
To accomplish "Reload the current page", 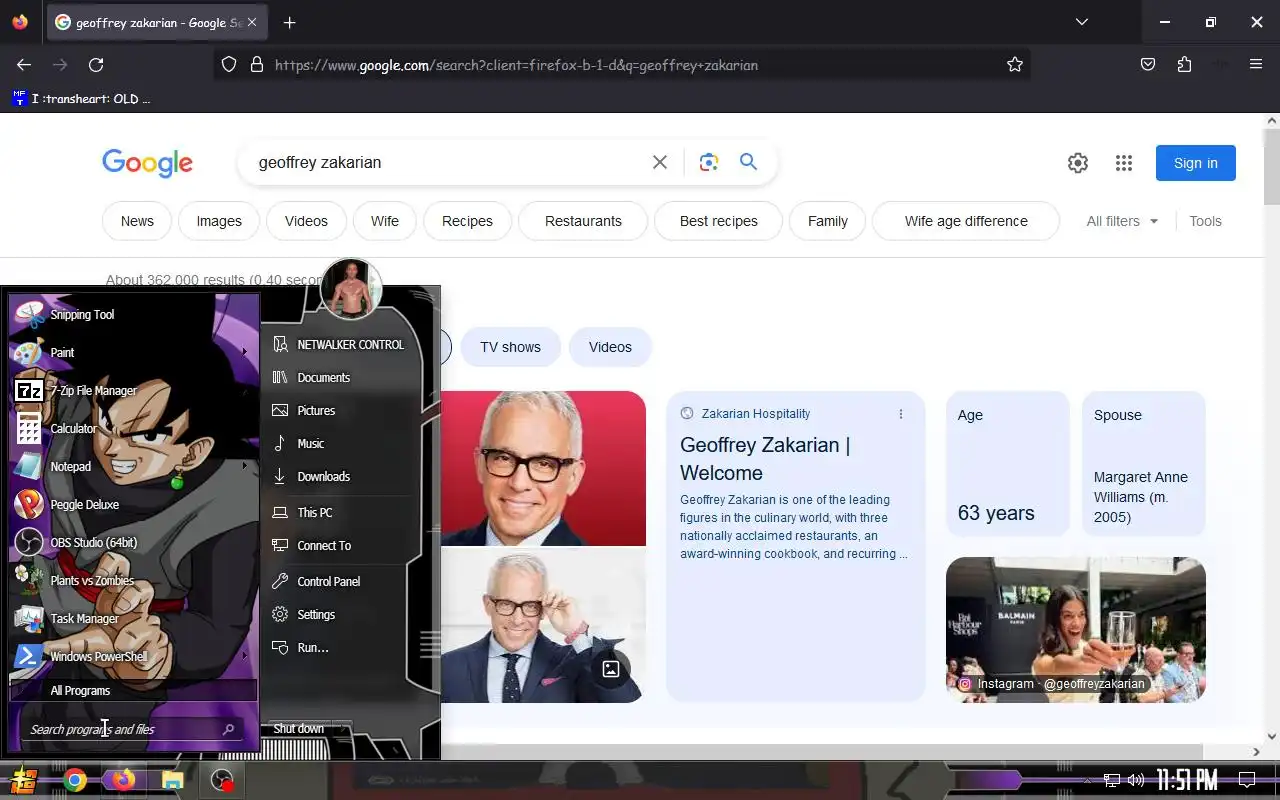I will (96, 64).
